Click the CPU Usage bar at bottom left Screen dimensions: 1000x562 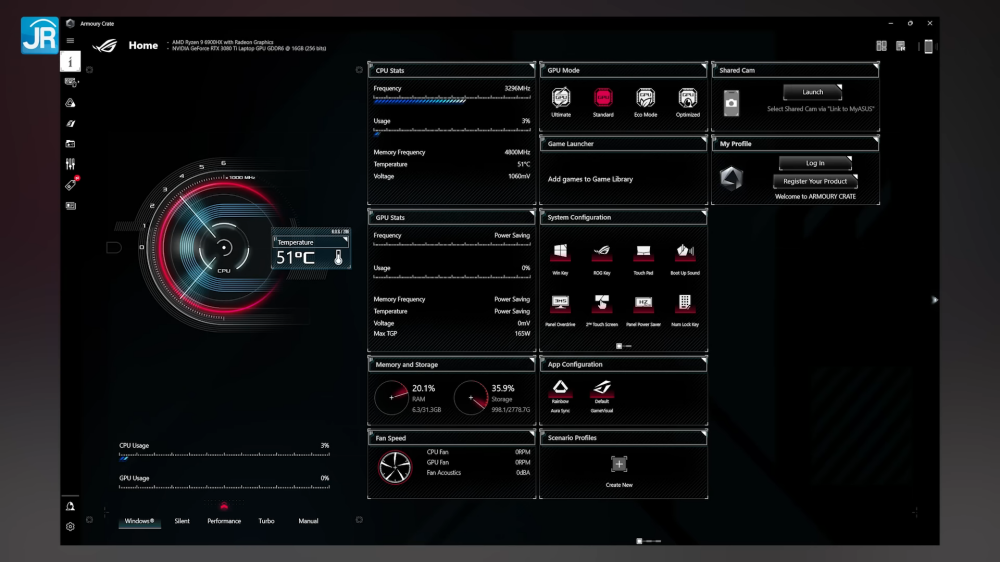tap(224, 456)
